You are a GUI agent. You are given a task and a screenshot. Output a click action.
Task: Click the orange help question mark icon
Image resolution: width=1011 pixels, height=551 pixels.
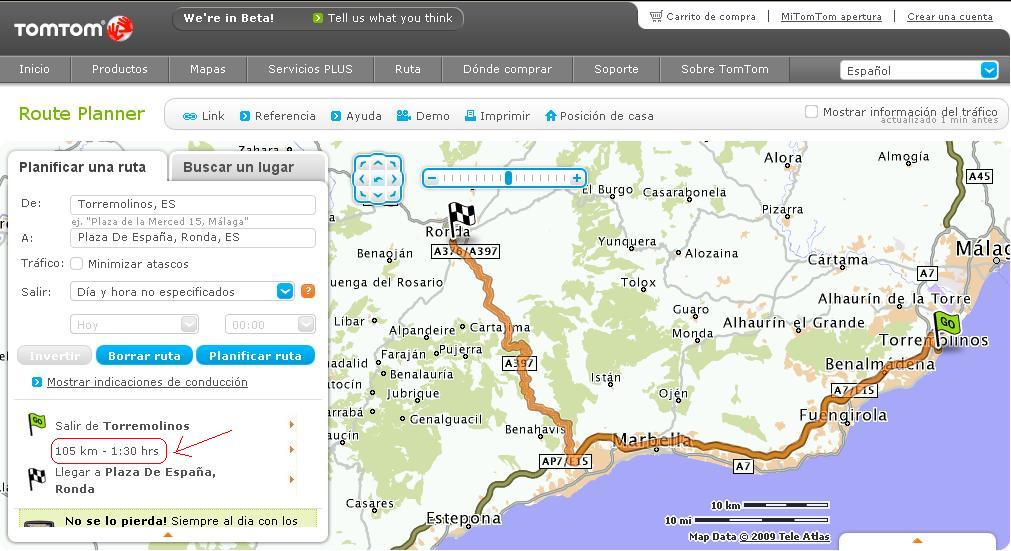point(308,291)
